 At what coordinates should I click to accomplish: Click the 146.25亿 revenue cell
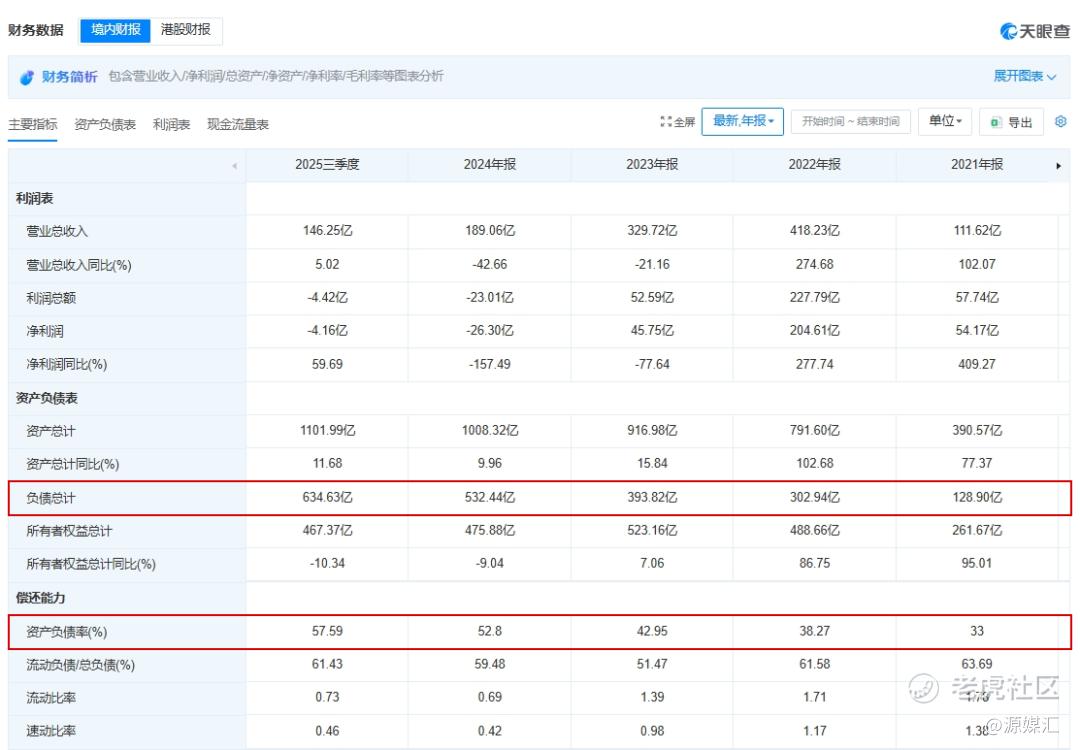(x=327, y=231)
